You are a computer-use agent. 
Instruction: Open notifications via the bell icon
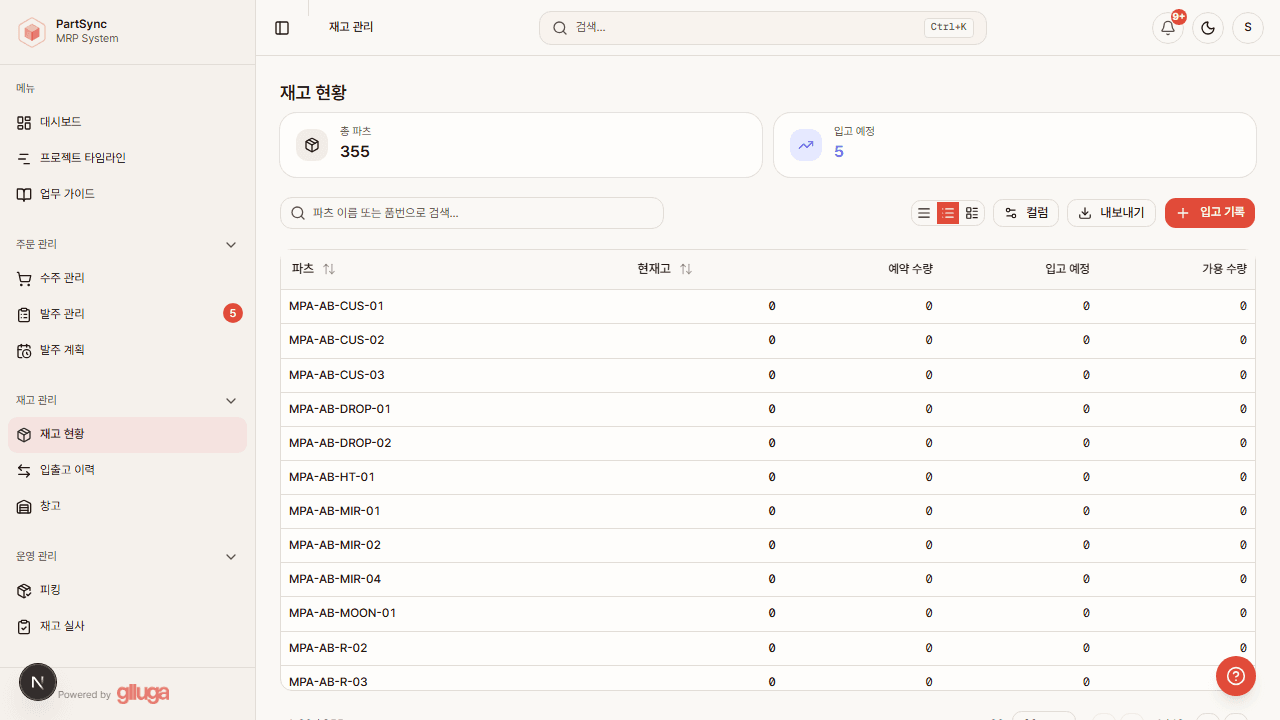[1167, 27]
